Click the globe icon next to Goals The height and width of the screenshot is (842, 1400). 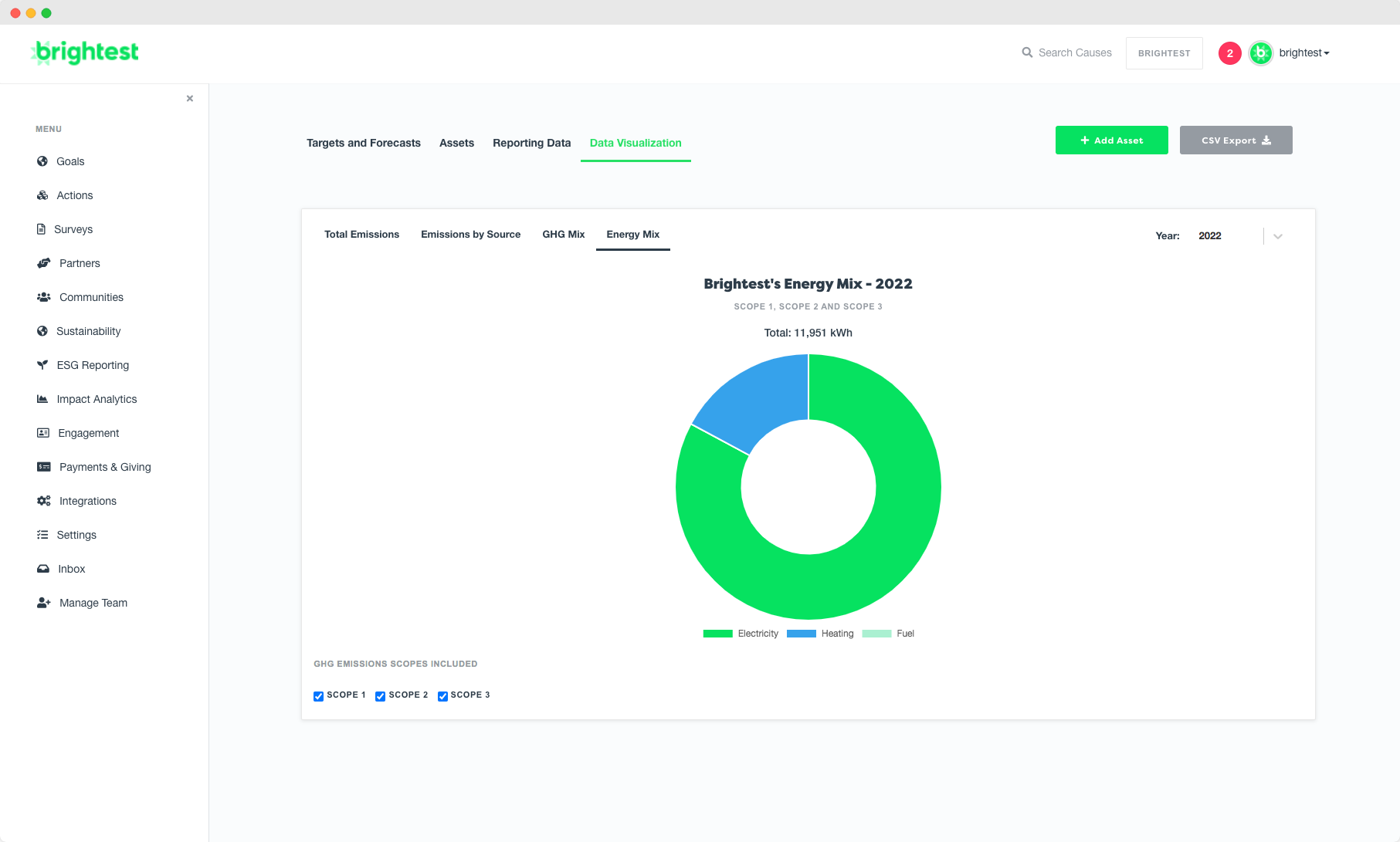[x=42, y=161]
